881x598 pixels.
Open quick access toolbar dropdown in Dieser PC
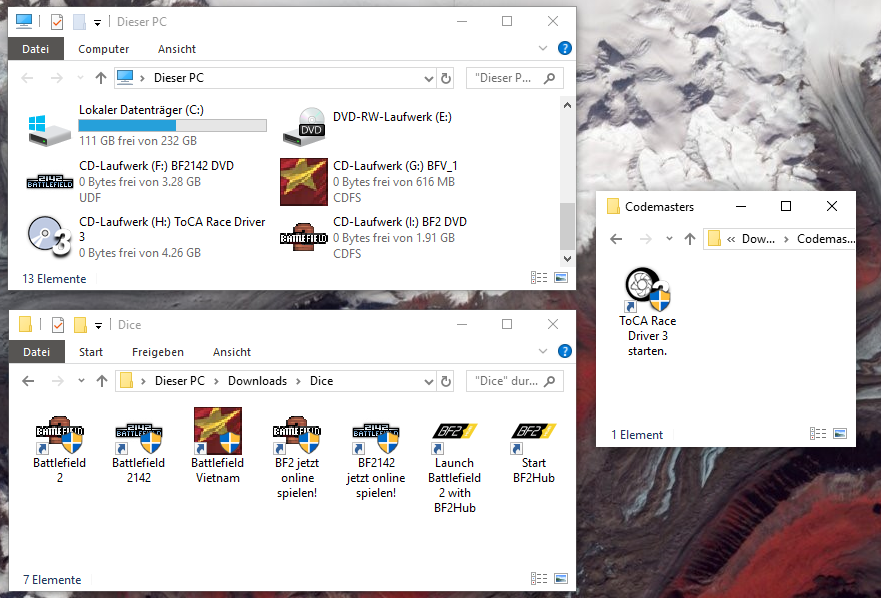click(x=97, y=22)
